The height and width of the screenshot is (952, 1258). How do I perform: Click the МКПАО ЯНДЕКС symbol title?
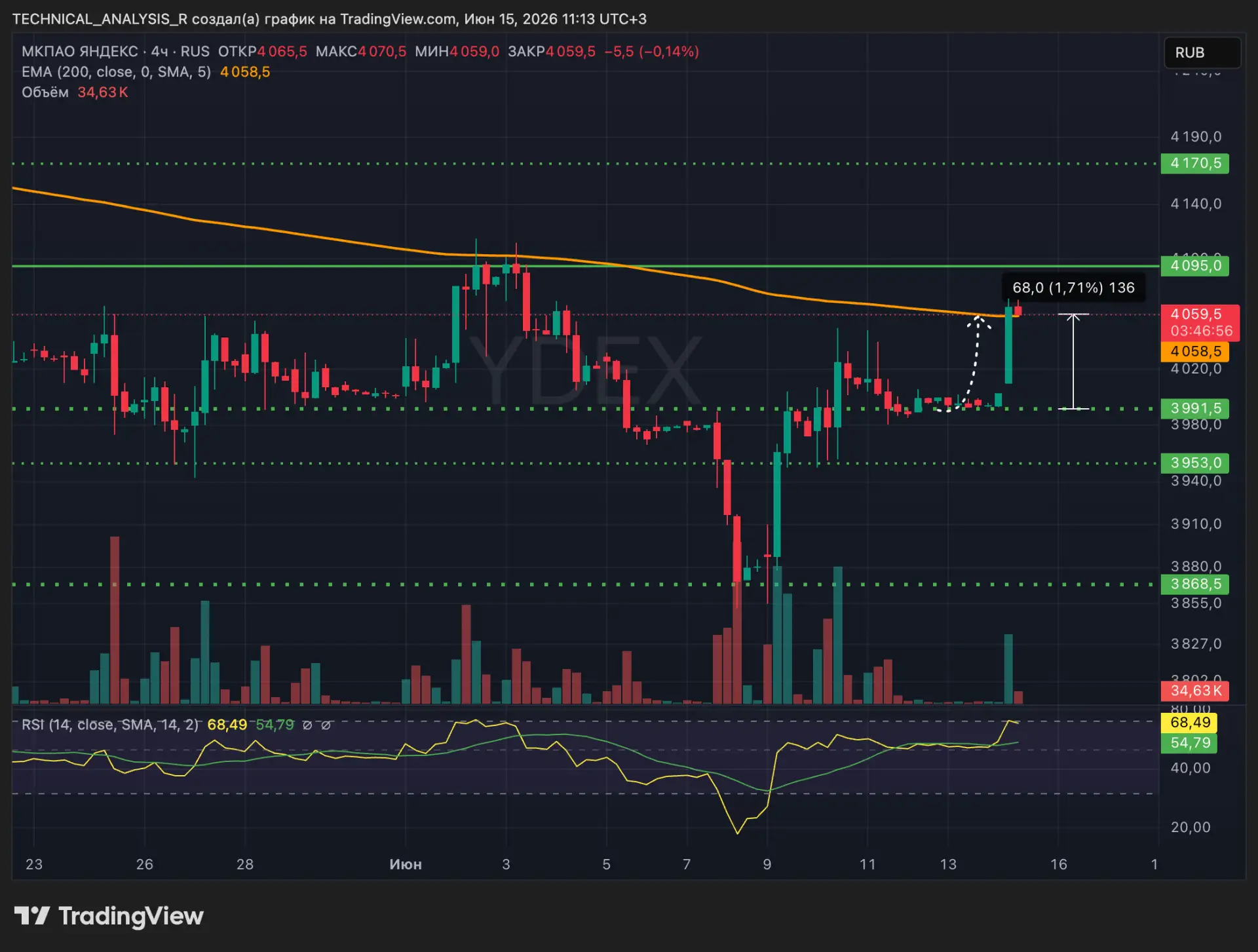click(x=79, y=52)
